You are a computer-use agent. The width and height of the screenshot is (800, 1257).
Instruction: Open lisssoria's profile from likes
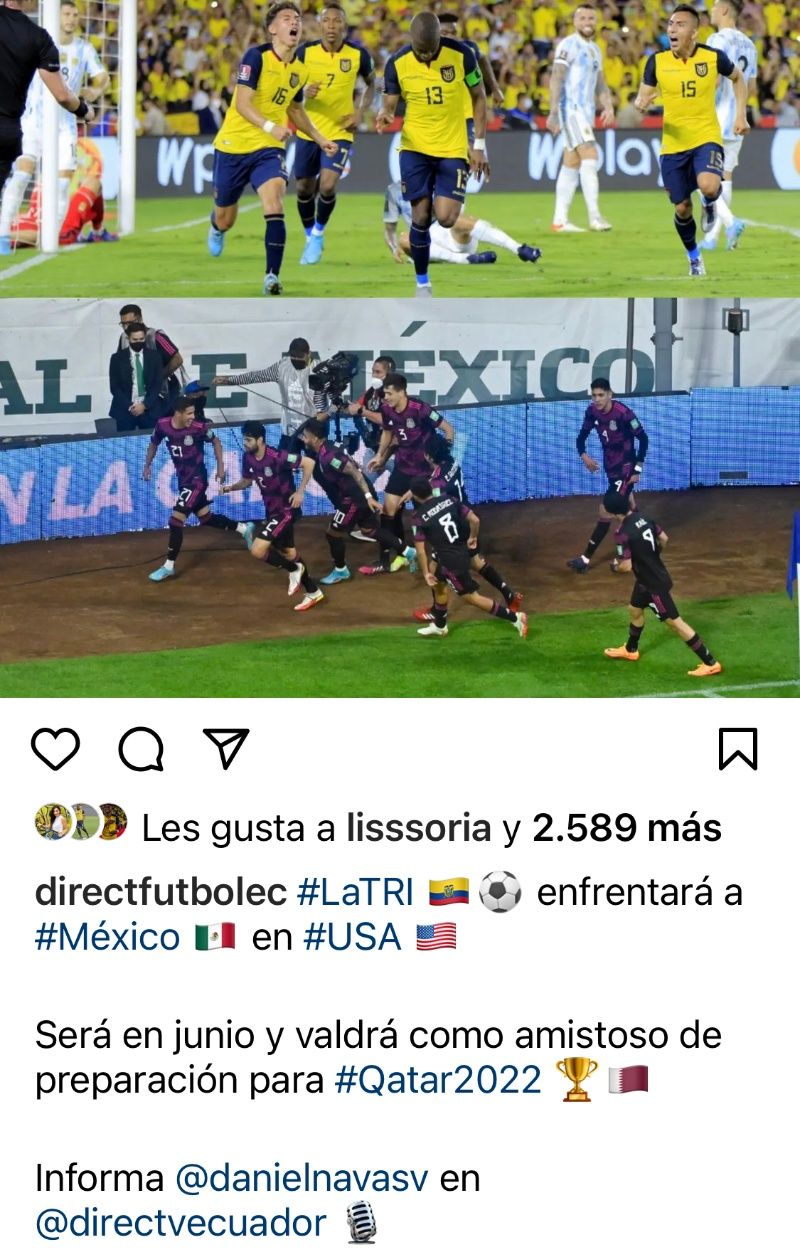pos(418,828)
